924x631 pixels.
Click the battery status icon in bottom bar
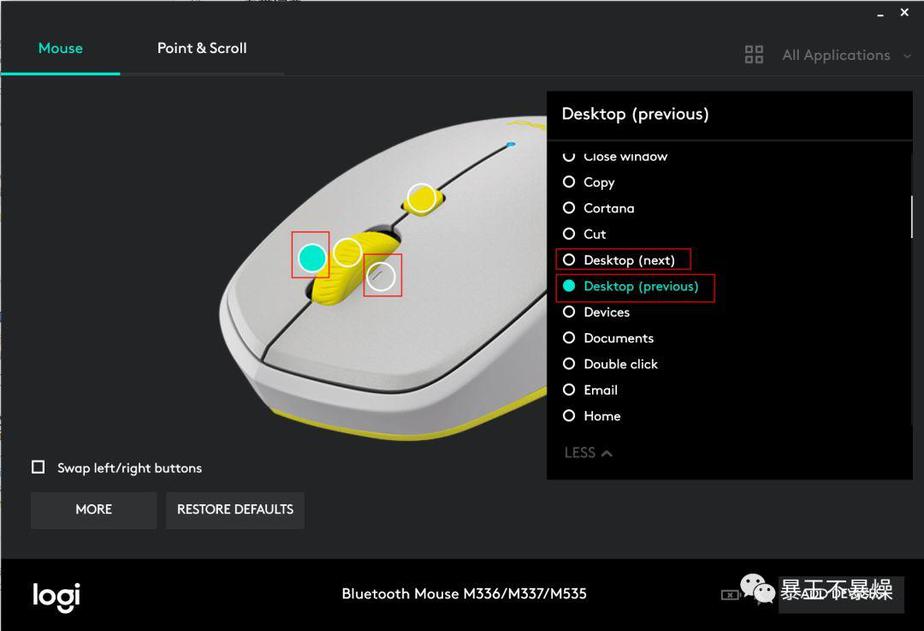tap(731, 595)
